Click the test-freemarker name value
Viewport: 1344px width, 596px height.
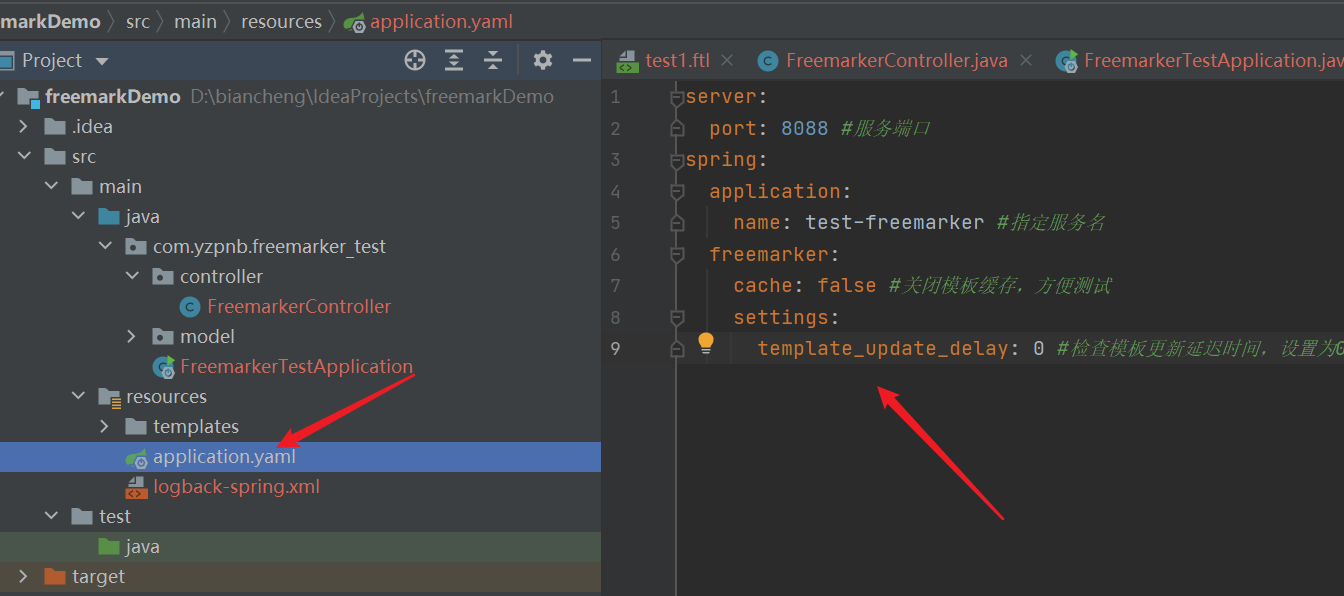(895, 223)
